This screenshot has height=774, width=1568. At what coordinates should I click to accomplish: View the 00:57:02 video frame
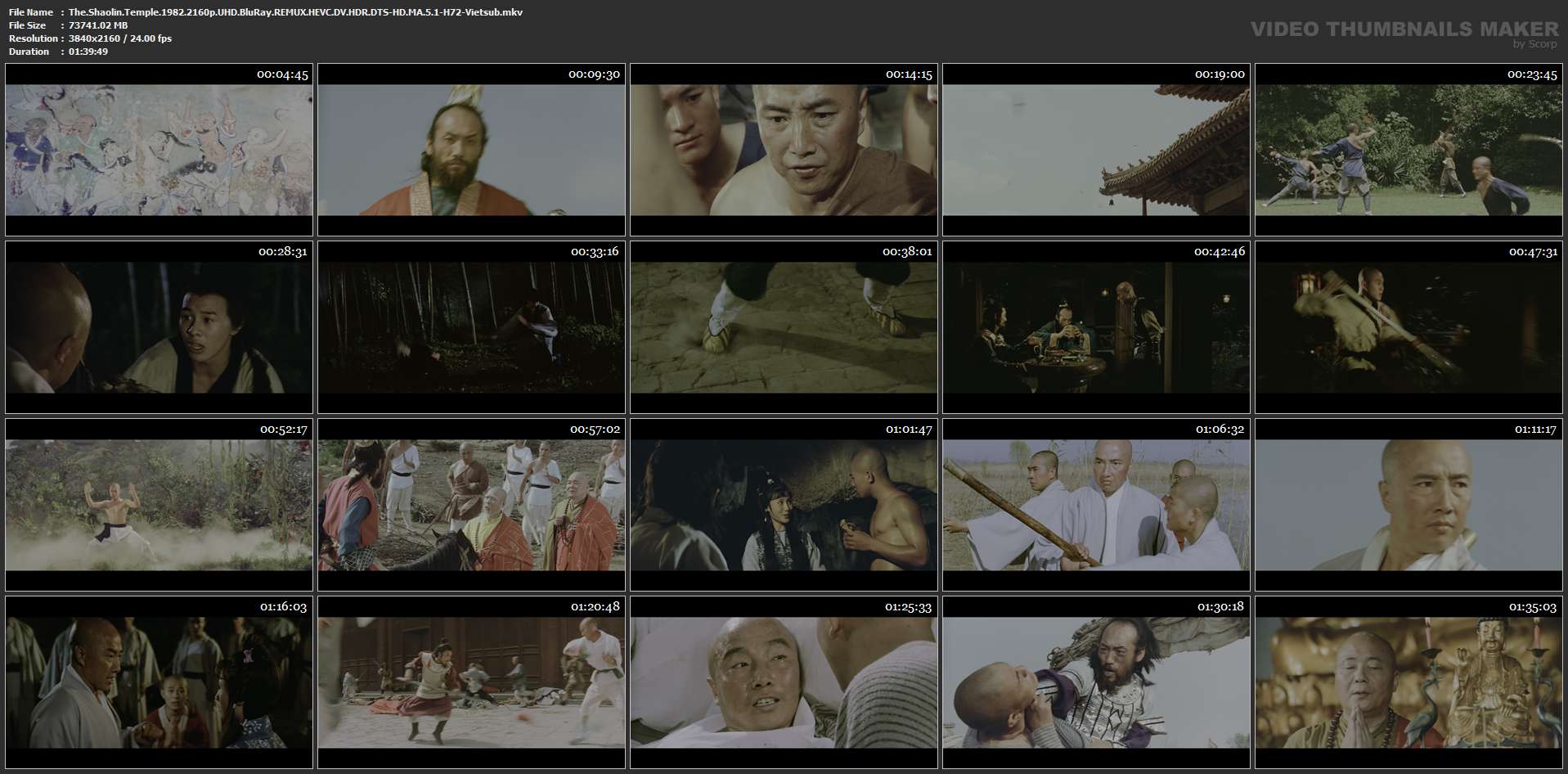471,505
